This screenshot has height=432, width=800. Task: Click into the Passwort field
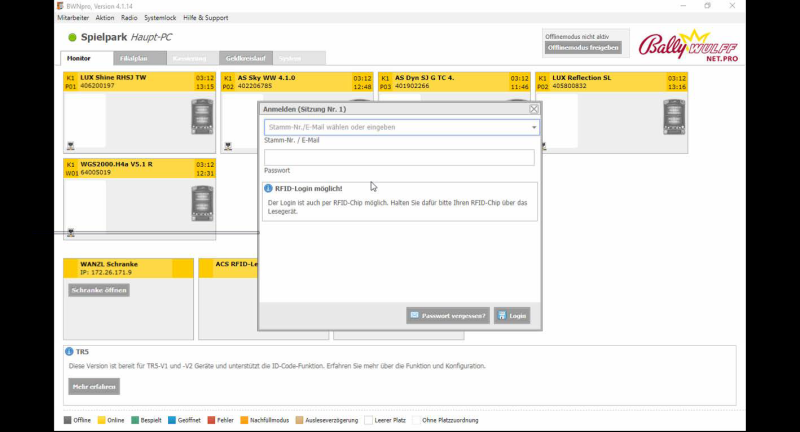point(399,157)
